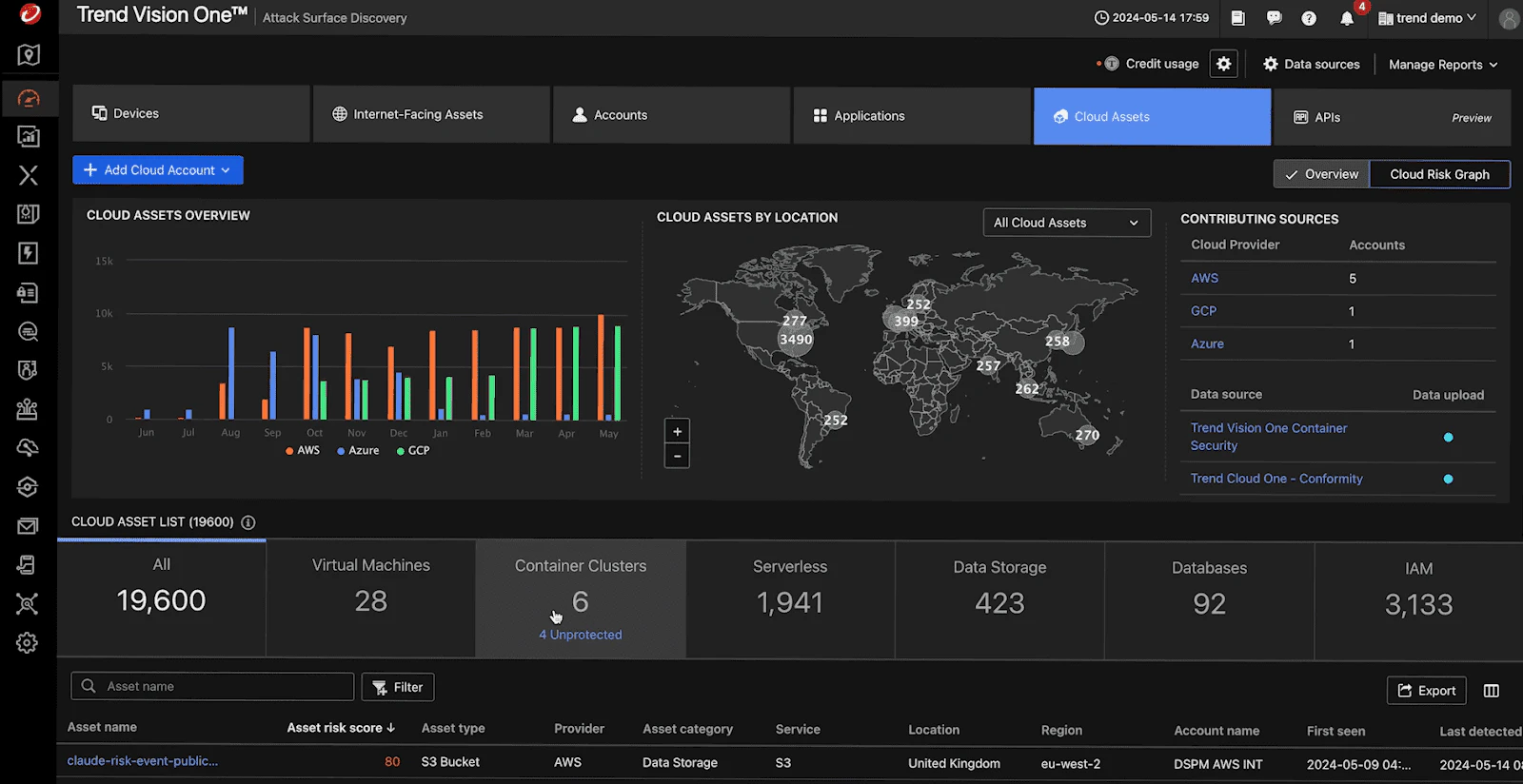Toggle the AWS series in chart legend

(x=303, y=450)
